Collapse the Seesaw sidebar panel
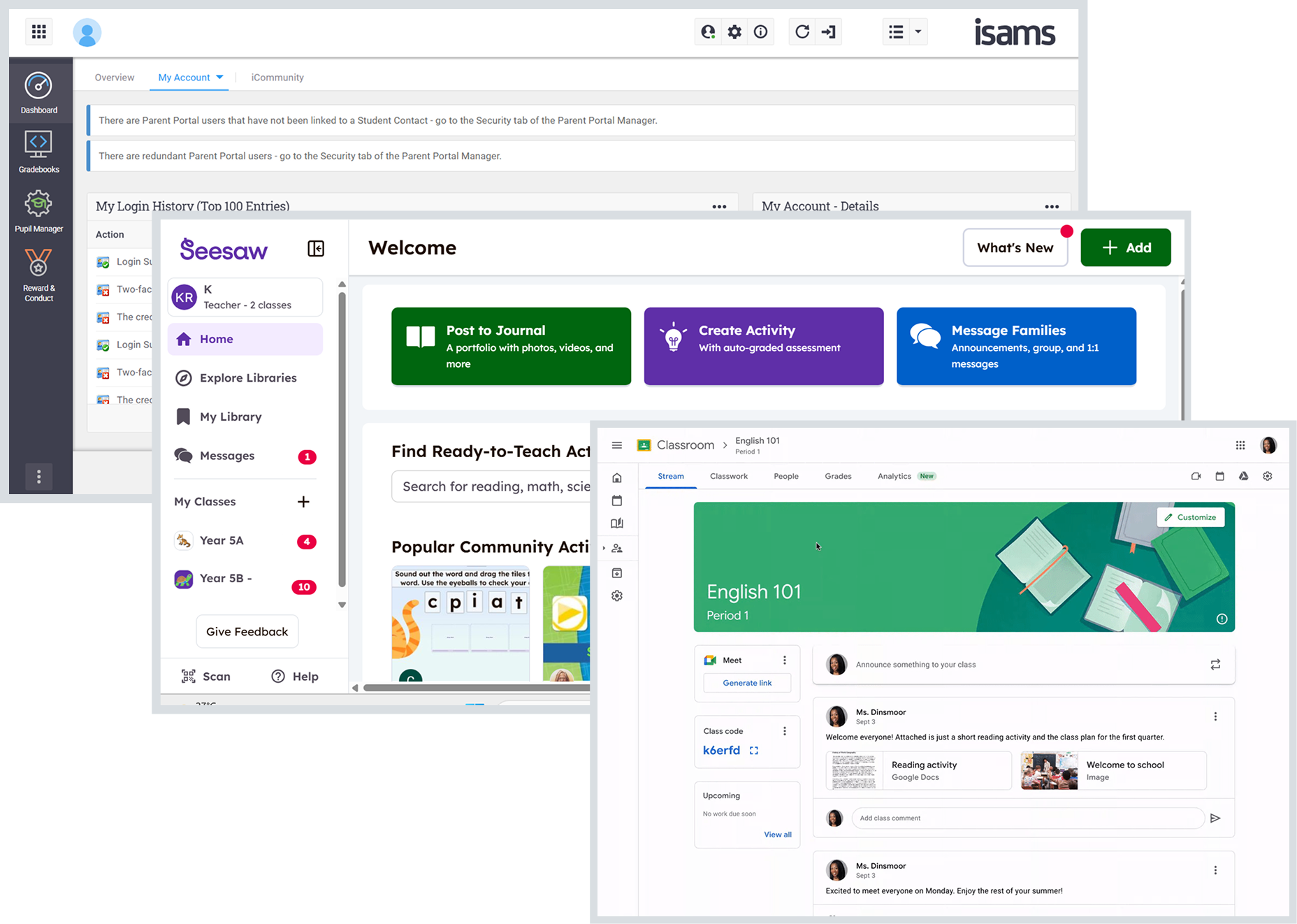The height and width of the screenshot is (924, 1297). [x=316, y=248]
